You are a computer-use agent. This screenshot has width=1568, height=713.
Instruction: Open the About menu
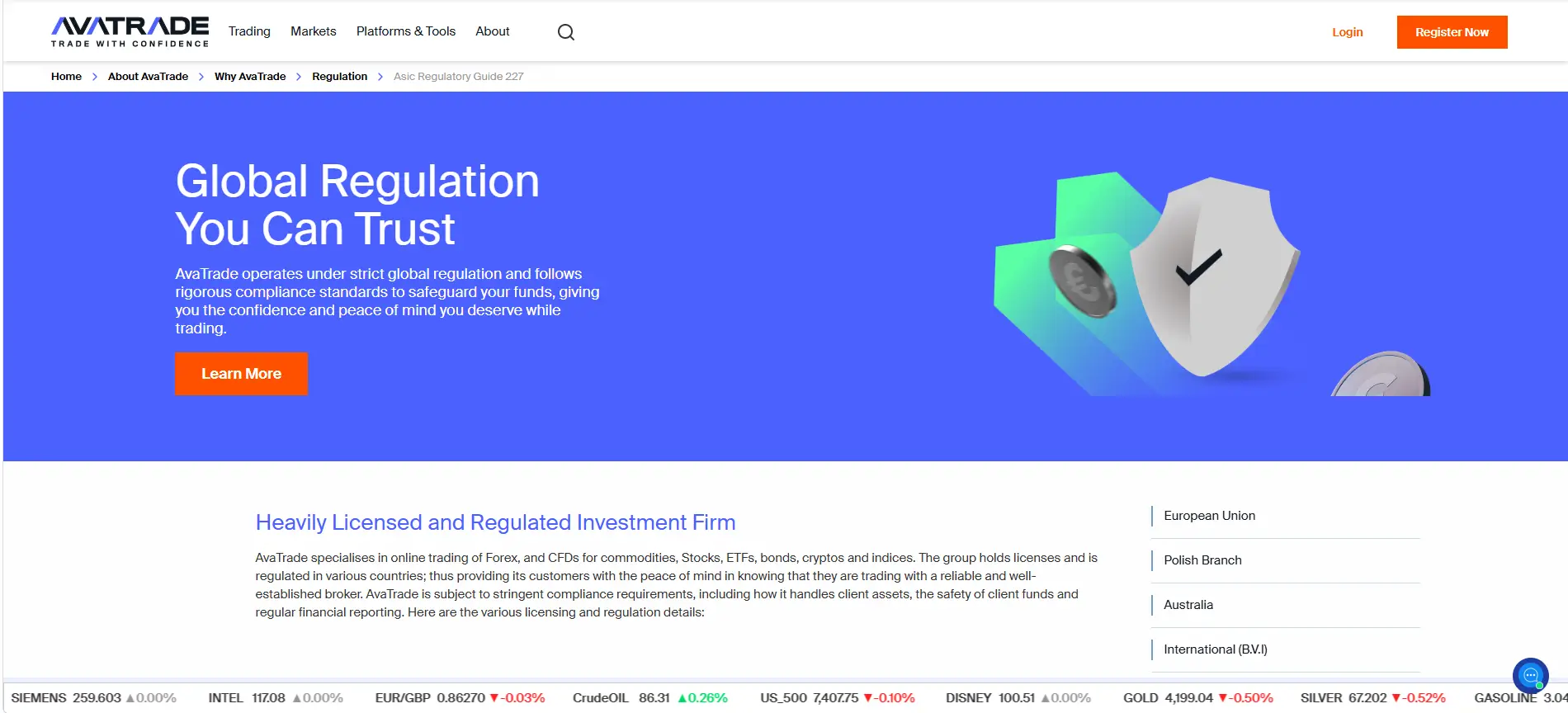tap(493, 31)
